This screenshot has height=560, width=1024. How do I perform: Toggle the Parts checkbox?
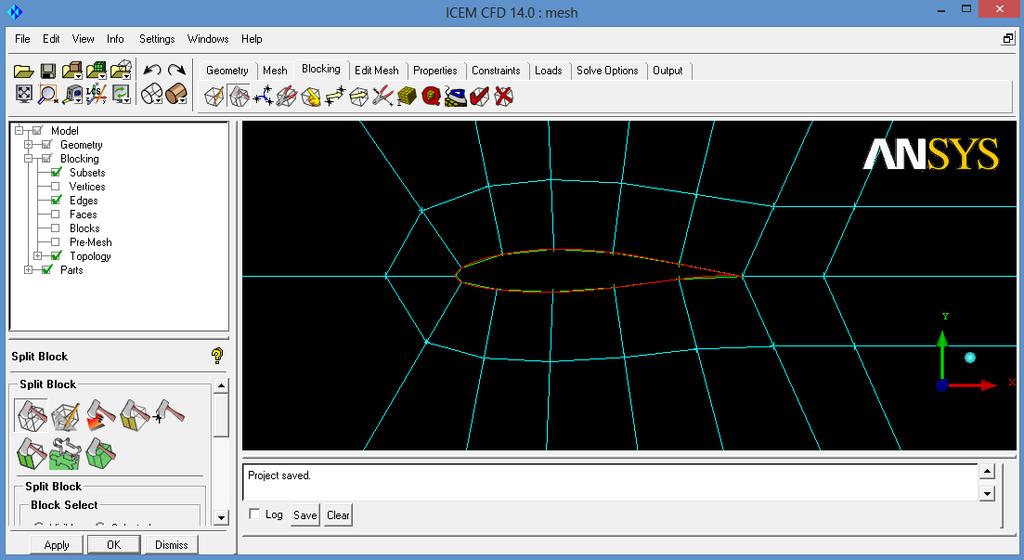[x=47, y=269]
